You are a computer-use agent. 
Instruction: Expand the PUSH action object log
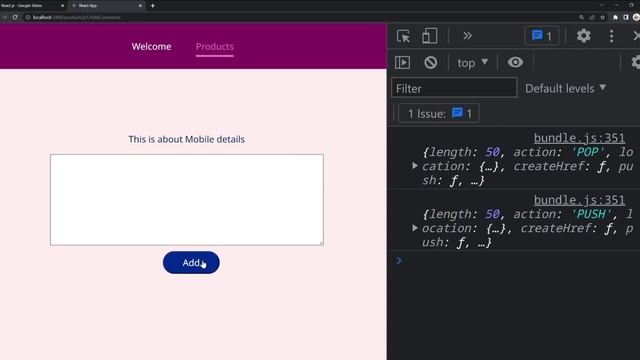415,228
